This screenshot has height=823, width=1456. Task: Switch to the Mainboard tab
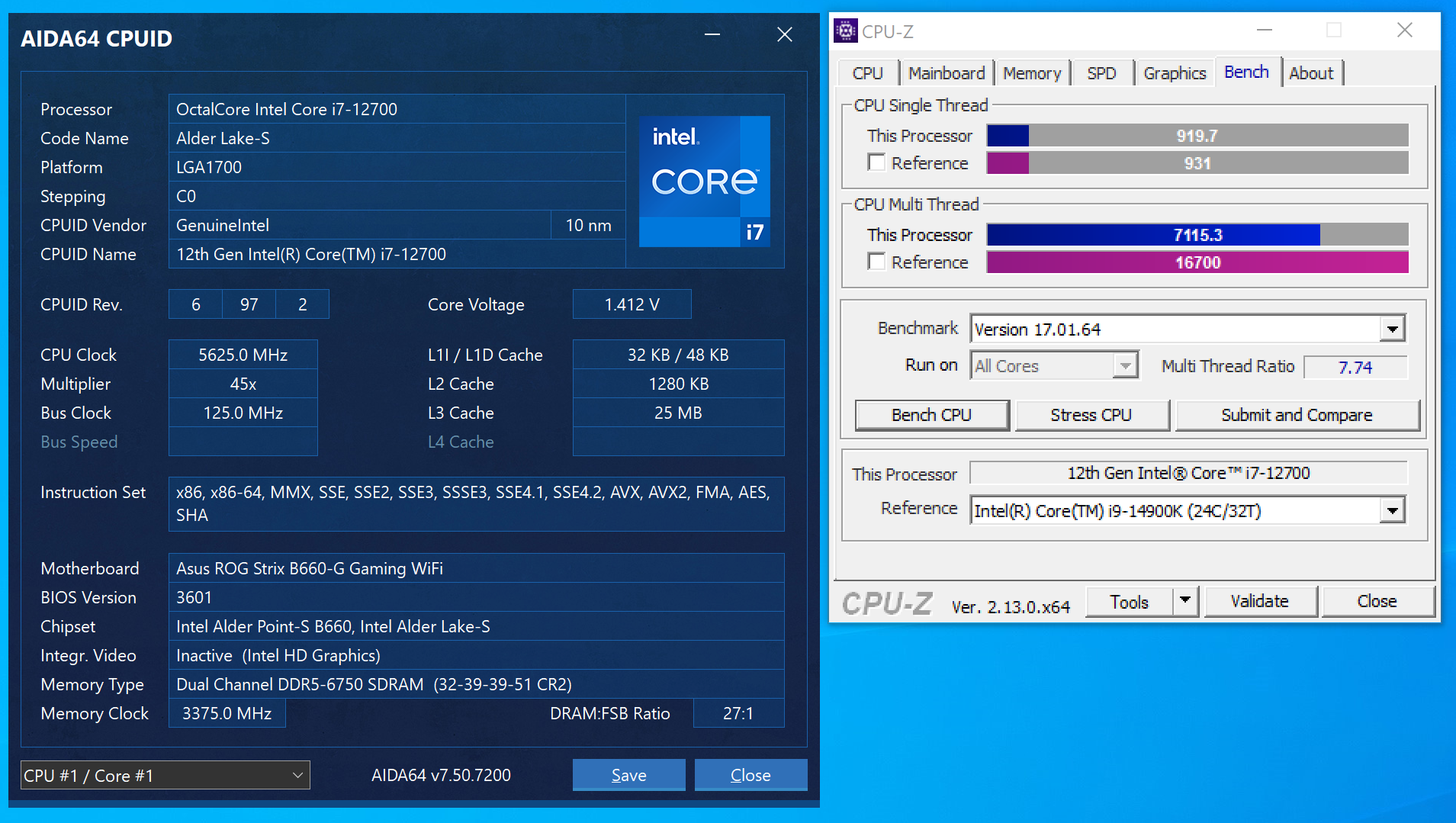click(x=946, y=73)
